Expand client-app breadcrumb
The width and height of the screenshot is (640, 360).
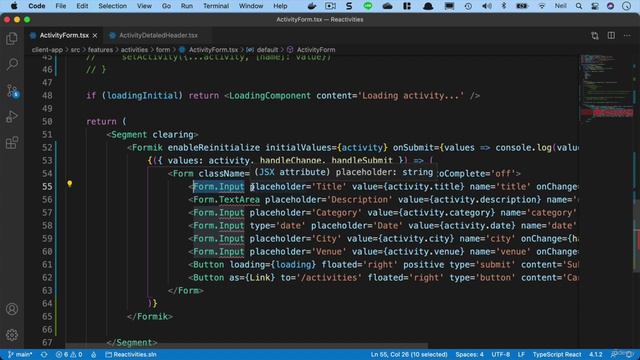[x=47, y=50]
